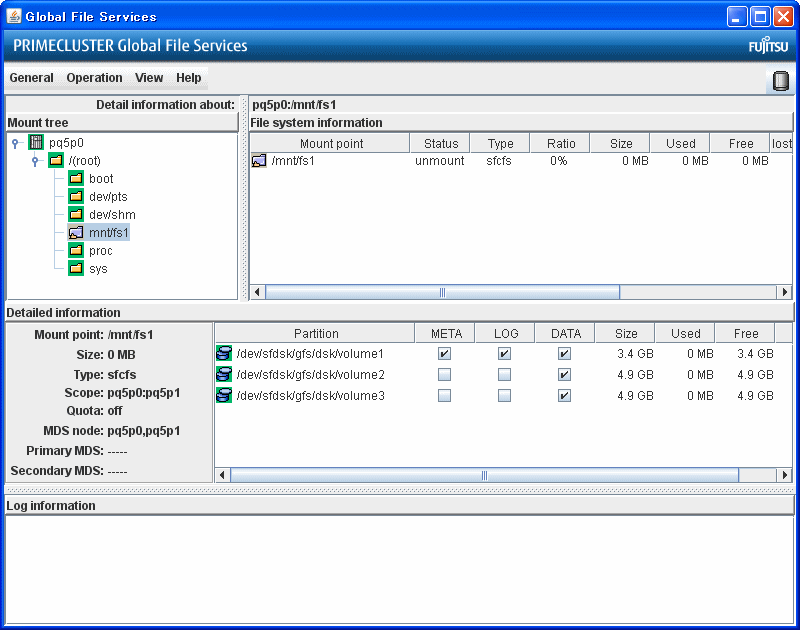
Task: Click the pq5p0 node server icon
Action: [36, 142]
